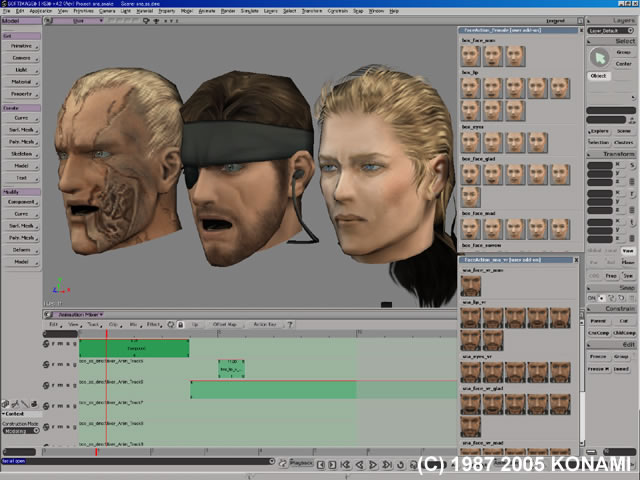Click first thumbnail under sna_lip_vr group
Screen dimensions: 640x480
[471, 318]
